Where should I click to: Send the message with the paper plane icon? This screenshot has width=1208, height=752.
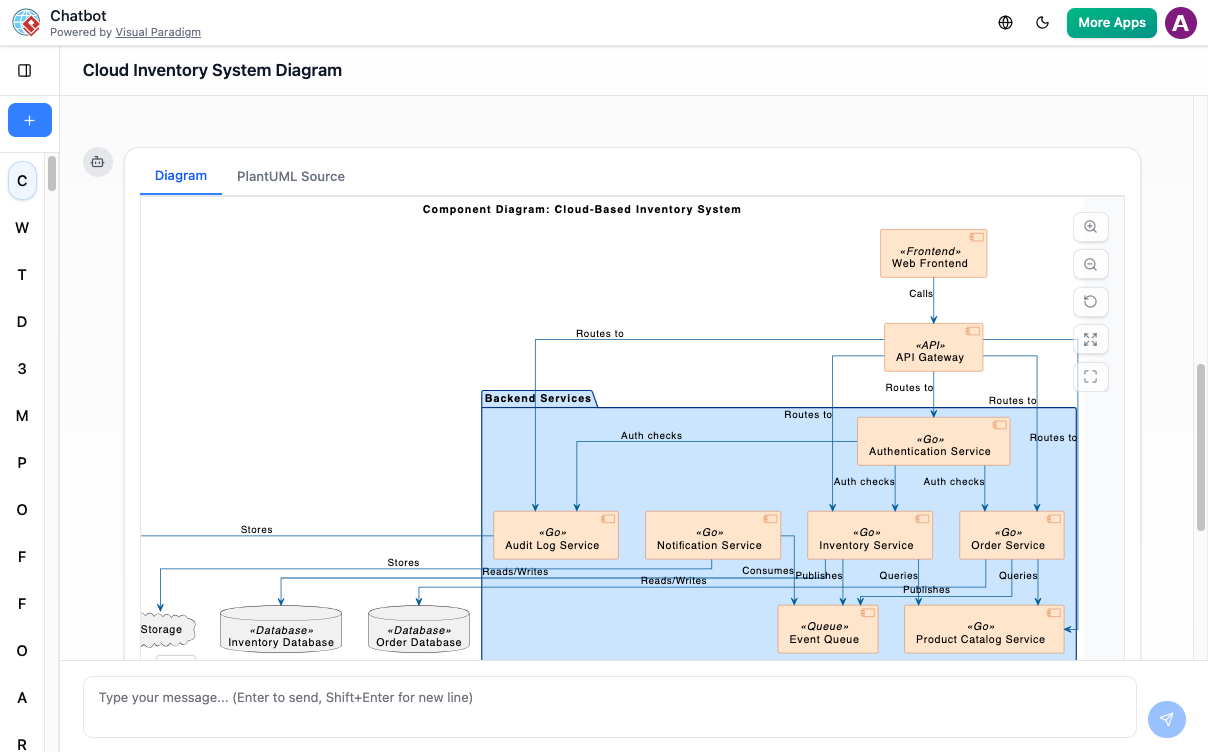[x=1166, y=719]
